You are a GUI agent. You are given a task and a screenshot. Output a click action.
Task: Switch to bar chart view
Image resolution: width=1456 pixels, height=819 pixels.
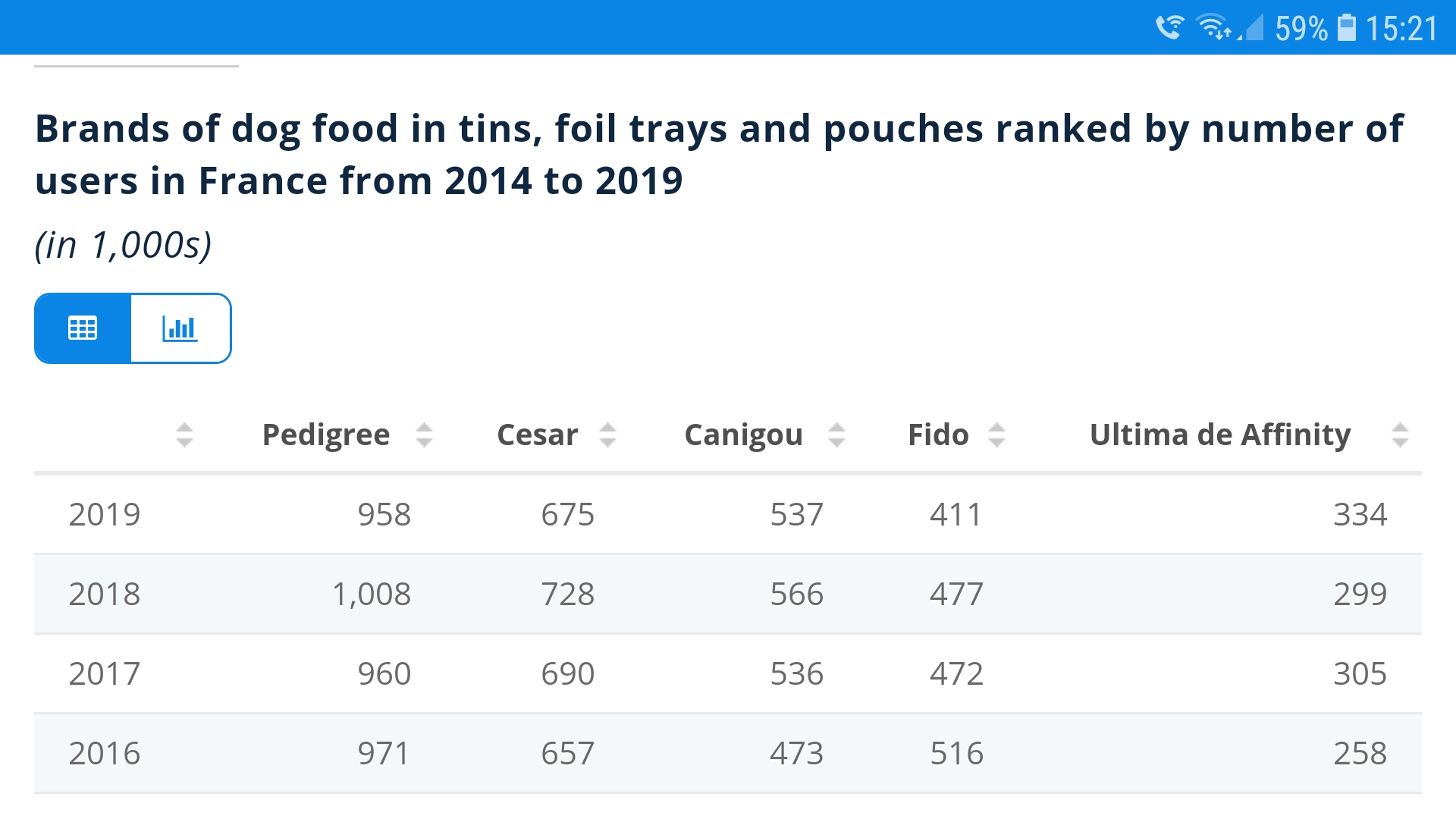(x=180, y=328)
